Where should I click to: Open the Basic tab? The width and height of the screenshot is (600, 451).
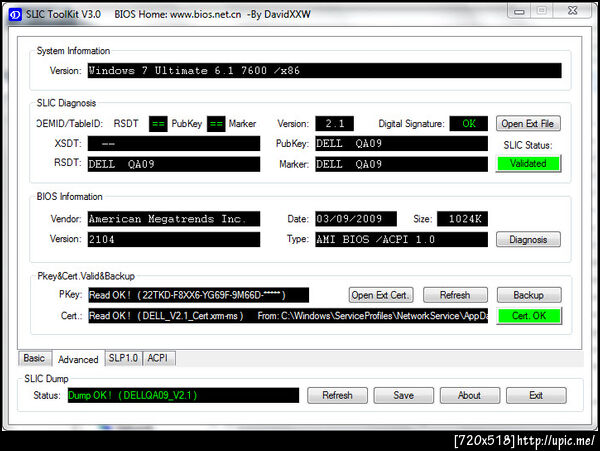coord(34,358)
